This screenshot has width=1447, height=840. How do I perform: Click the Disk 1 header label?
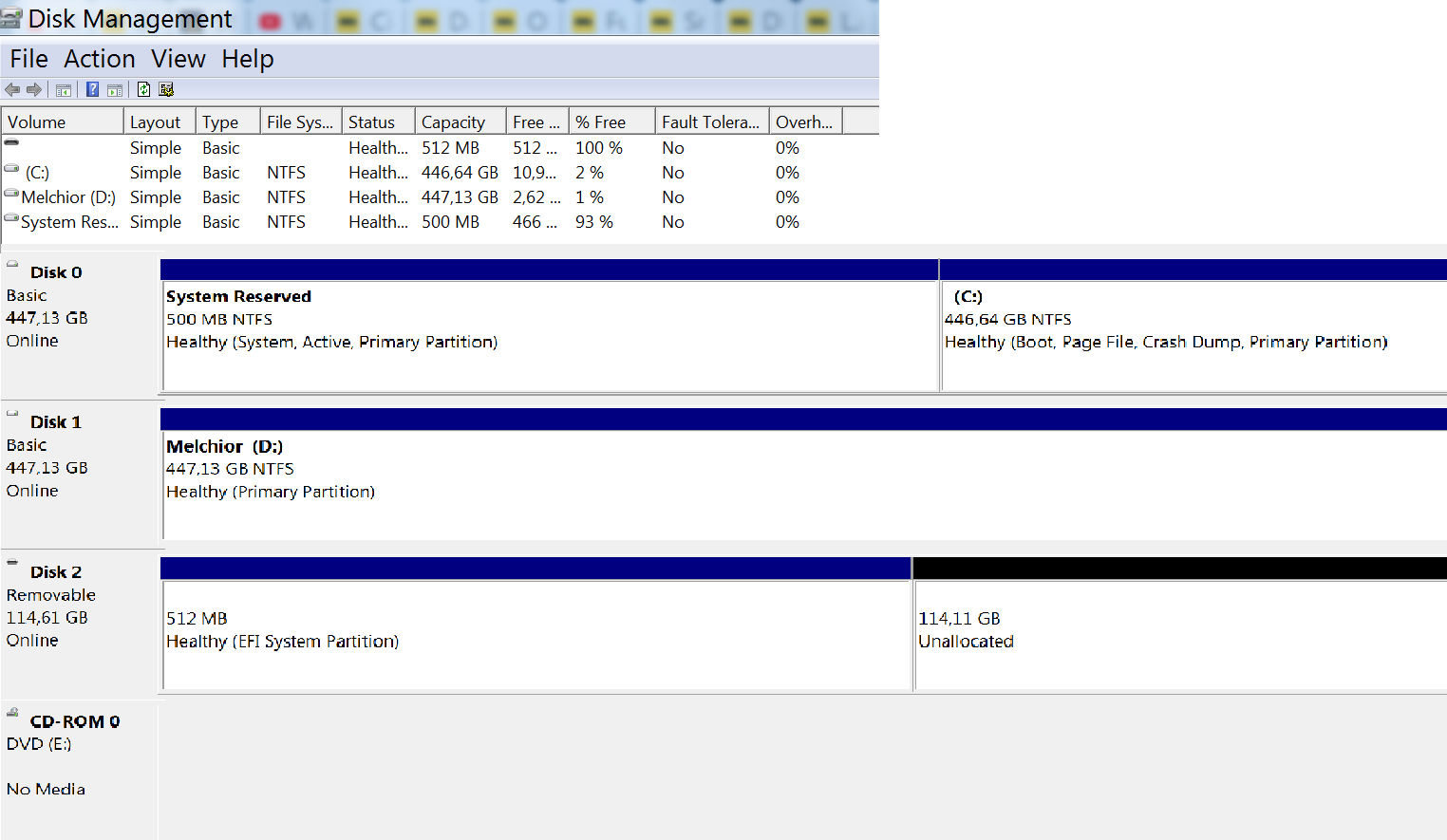pos(56,422)
